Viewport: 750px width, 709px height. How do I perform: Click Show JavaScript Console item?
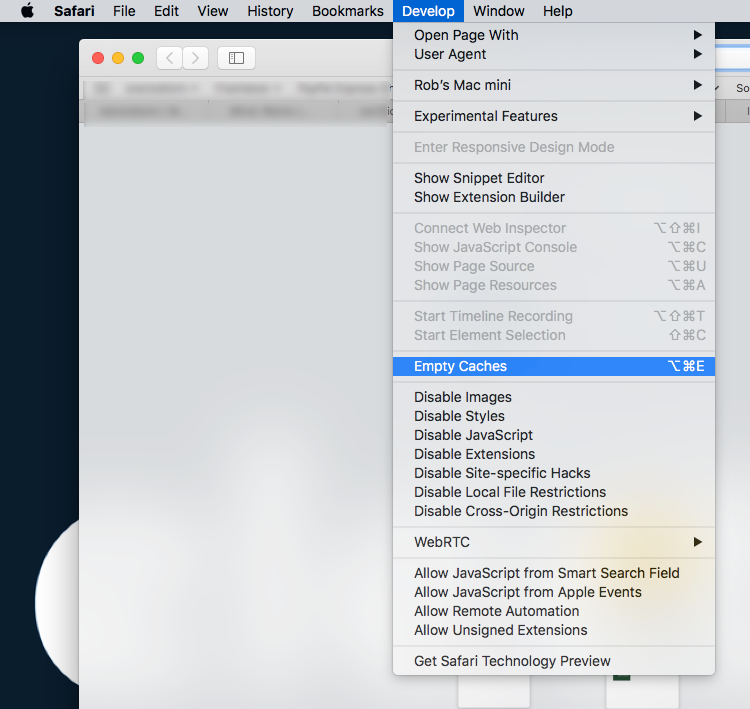[554, 247]
